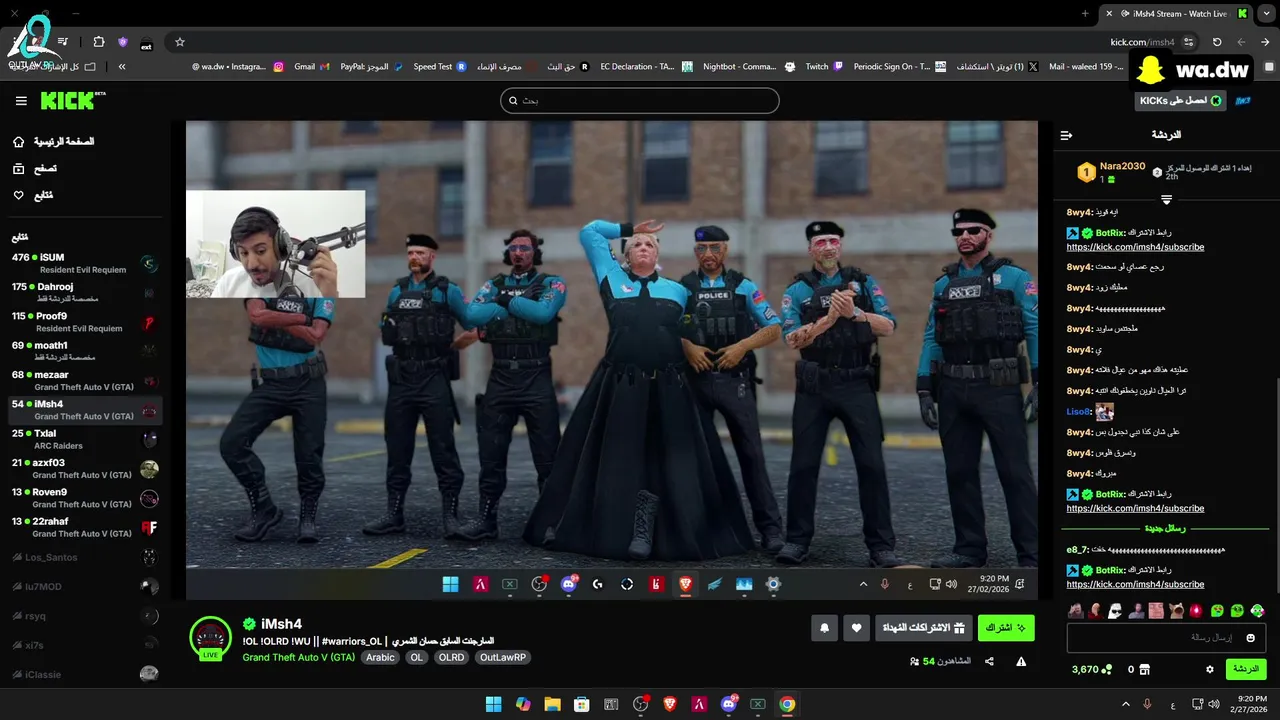Screen dimensions: 1280x720
Task: Open the chat shop icon showing 0
Action: [1145, 669]
